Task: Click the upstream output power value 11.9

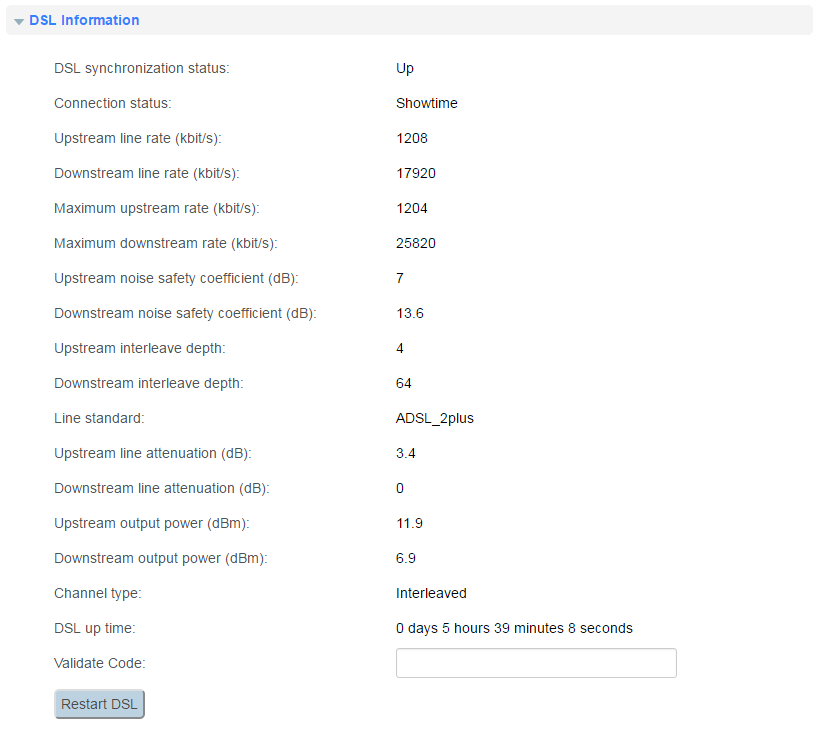Action: tap(408, 523)
